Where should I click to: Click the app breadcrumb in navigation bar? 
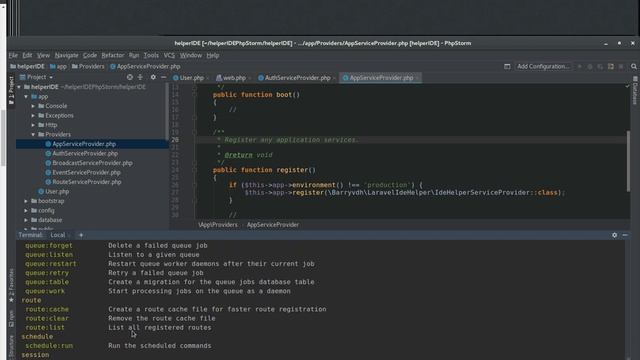[58, 66]
